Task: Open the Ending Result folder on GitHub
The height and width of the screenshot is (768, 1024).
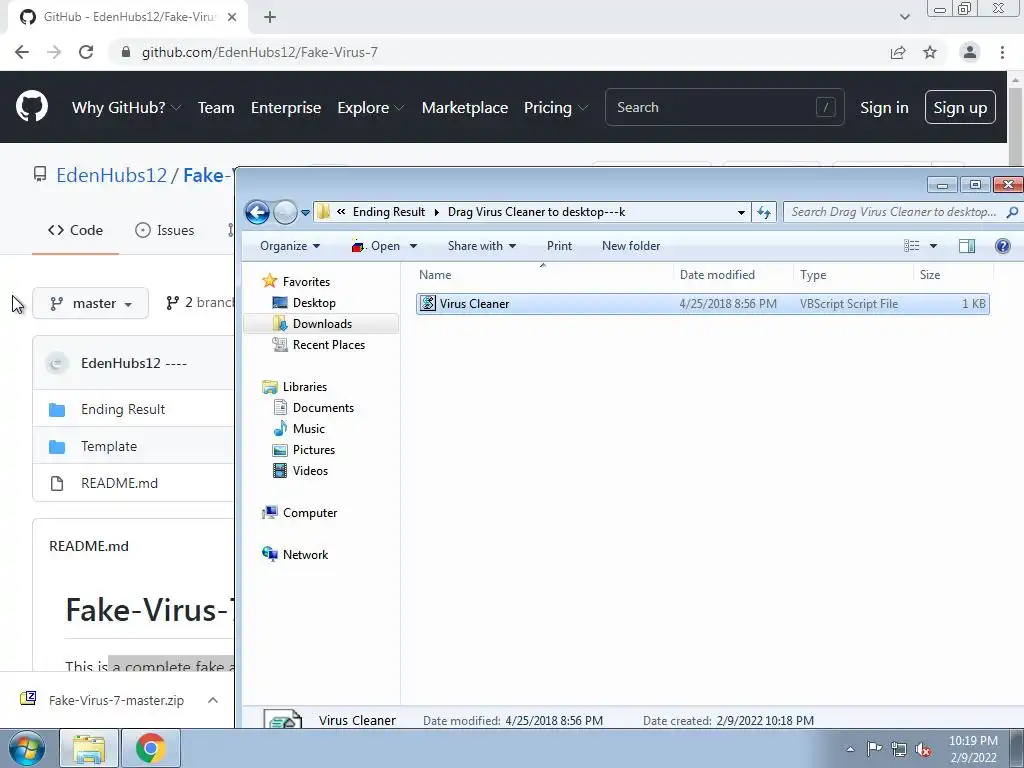Action: click(123, 409)
